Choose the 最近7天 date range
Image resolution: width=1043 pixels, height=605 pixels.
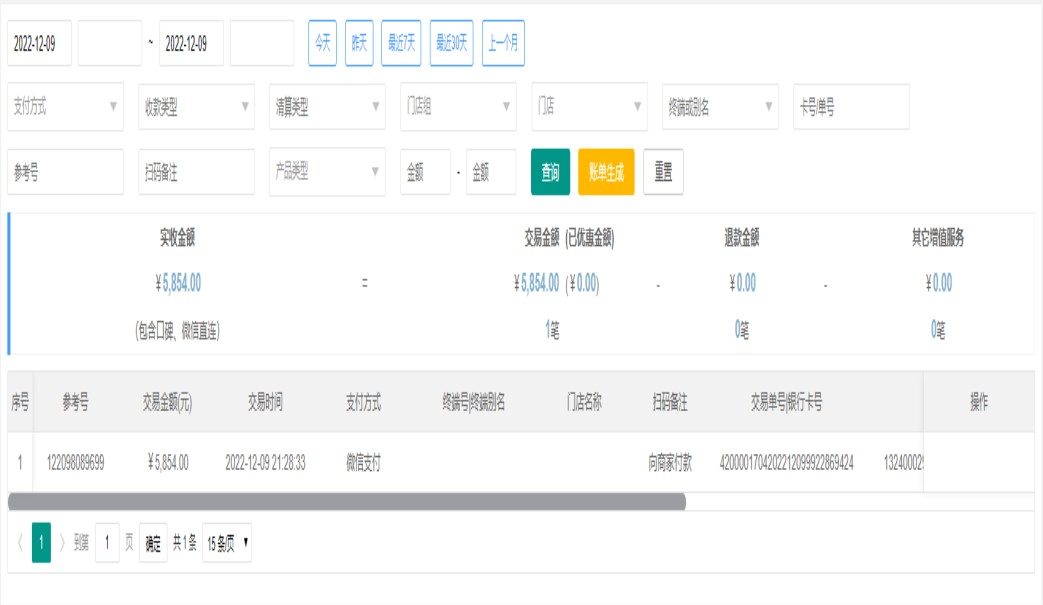401,43
